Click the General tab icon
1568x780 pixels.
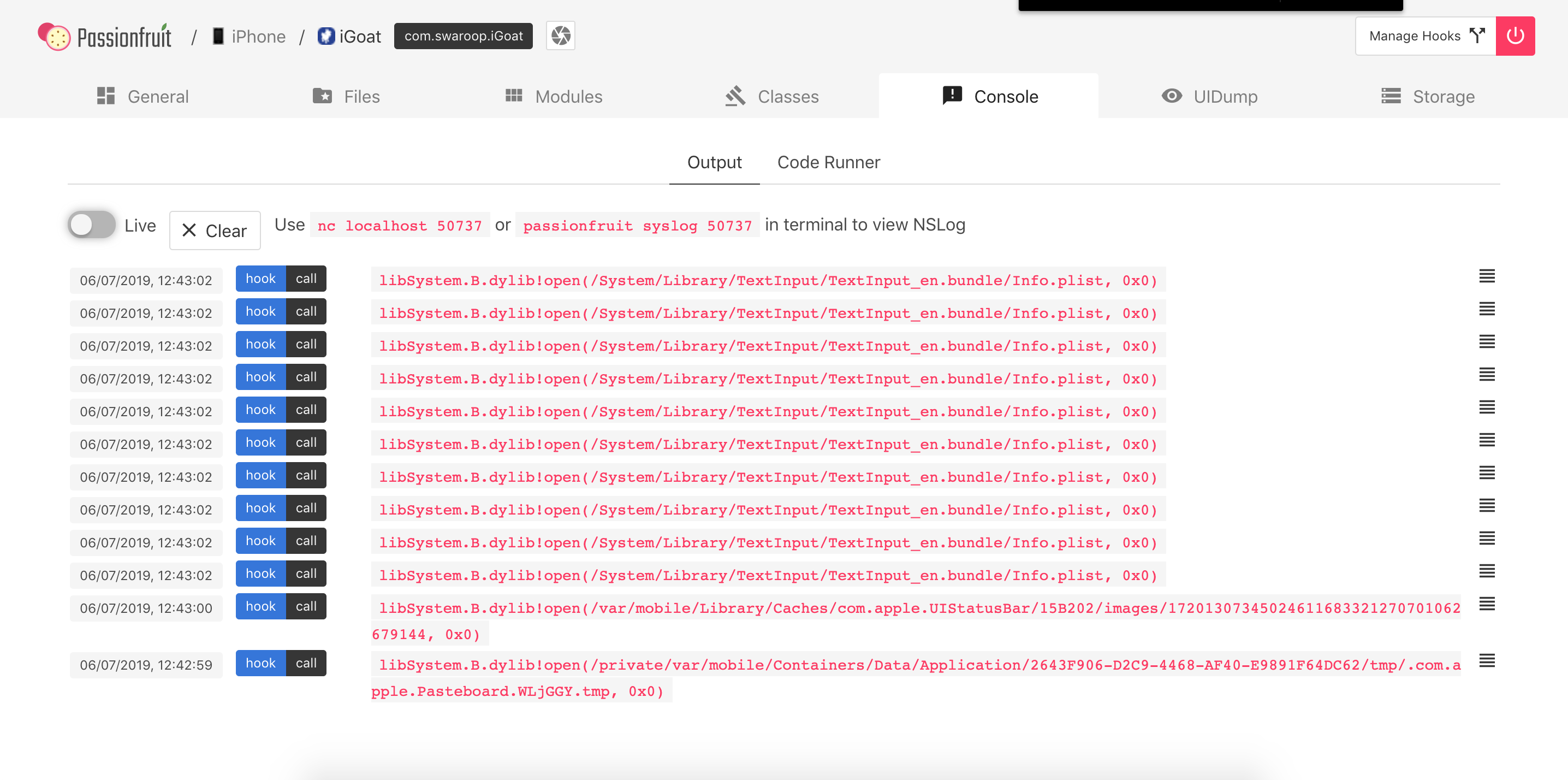106,96
